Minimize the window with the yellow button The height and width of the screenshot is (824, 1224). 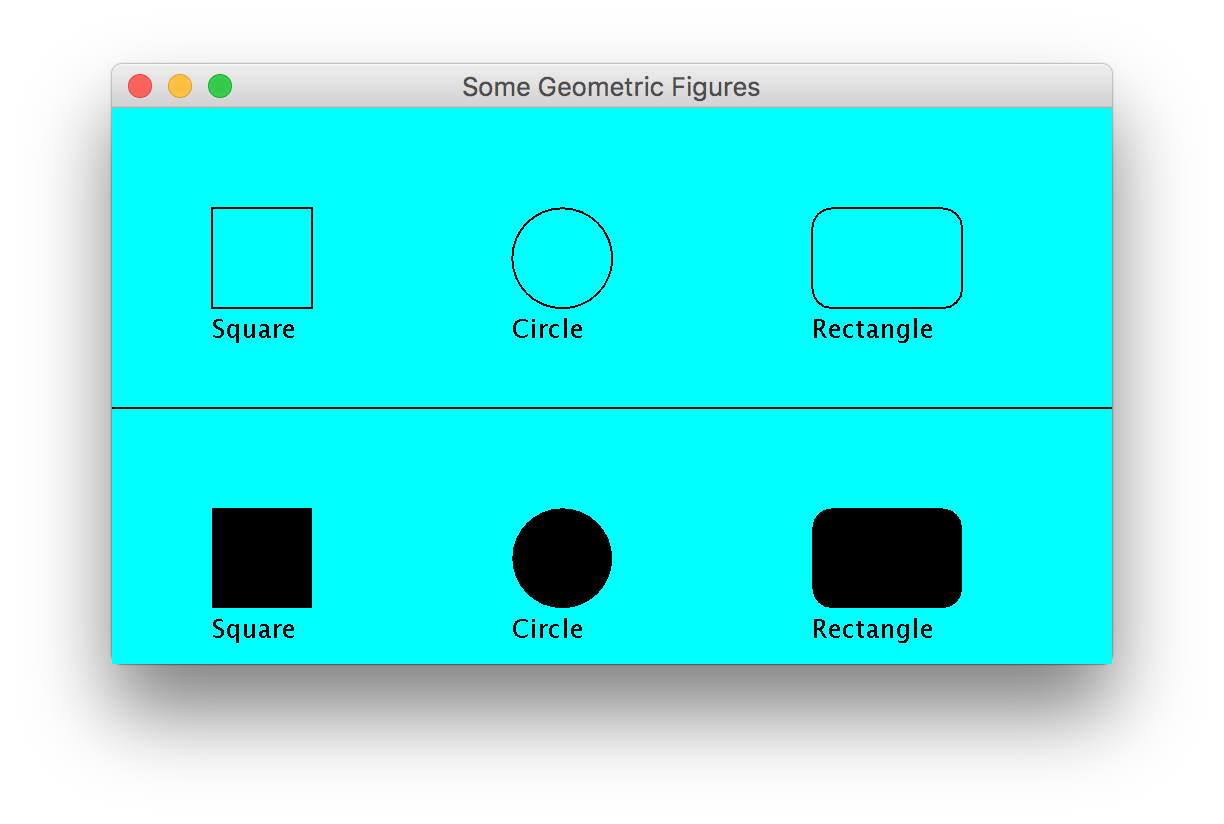click(180, 87)
